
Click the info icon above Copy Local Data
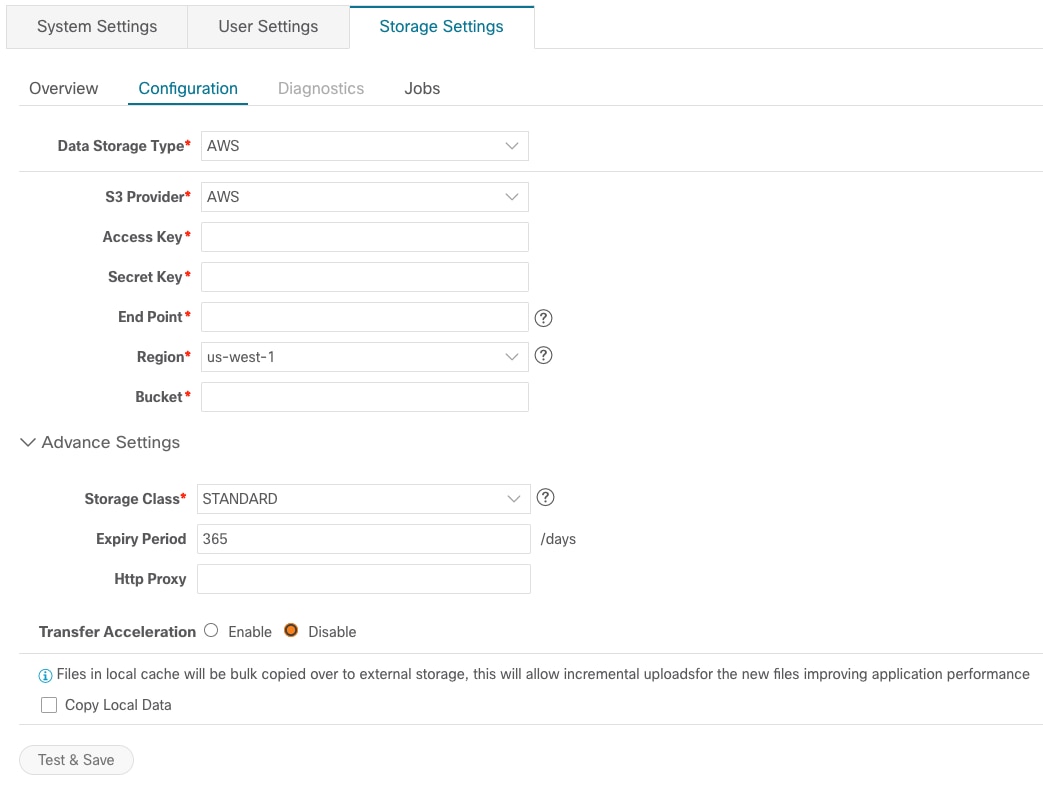(45, 675)
